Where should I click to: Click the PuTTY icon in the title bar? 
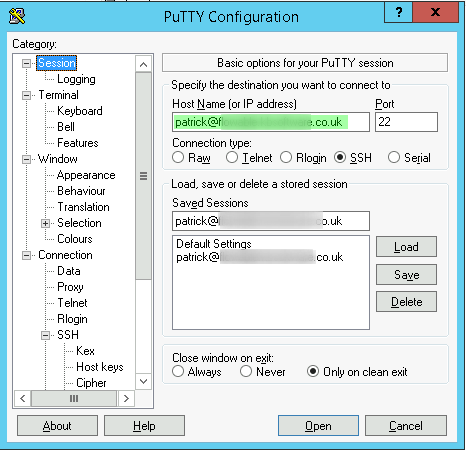coord(17,16)
